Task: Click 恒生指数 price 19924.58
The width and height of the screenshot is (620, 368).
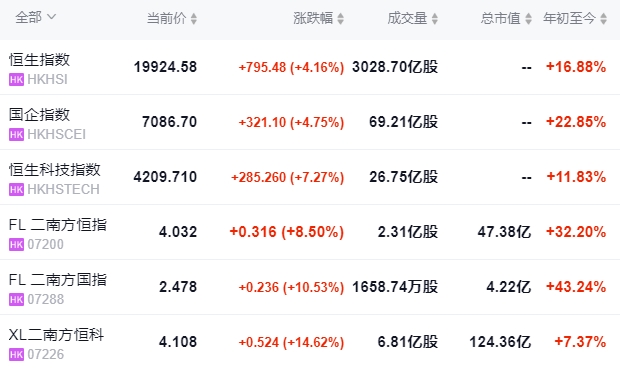Action: tap(165, 67)
